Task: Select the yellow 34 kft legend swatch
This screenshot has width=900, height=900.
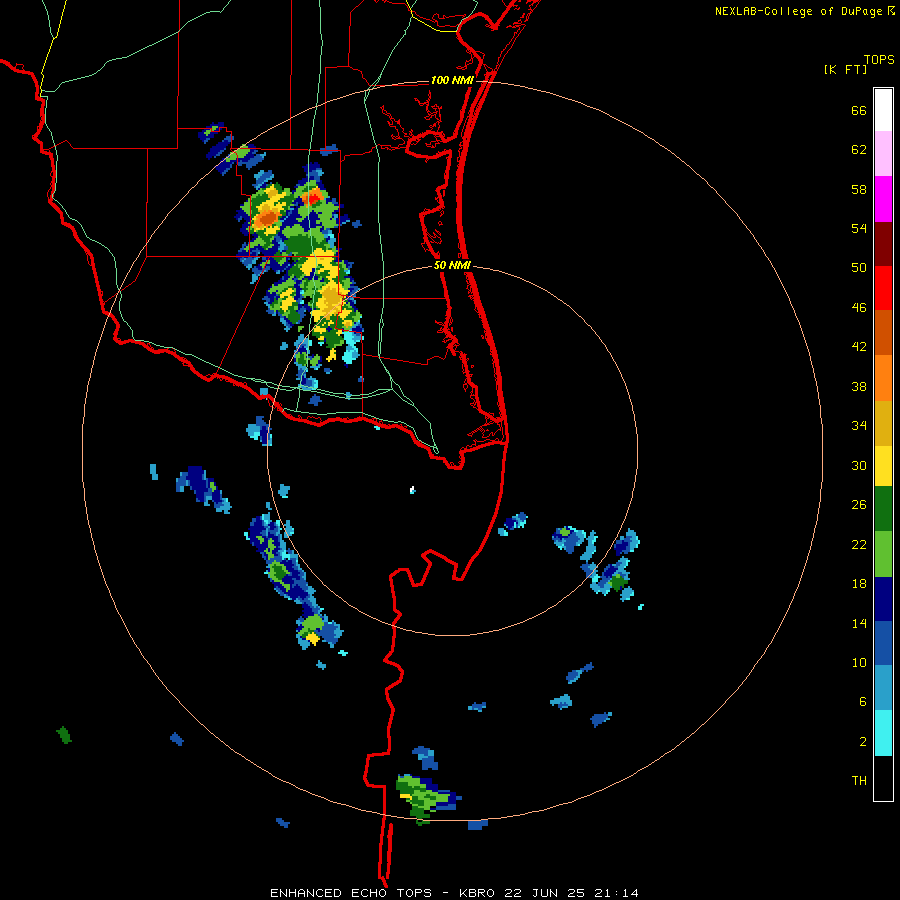Action: coord(883,466)
